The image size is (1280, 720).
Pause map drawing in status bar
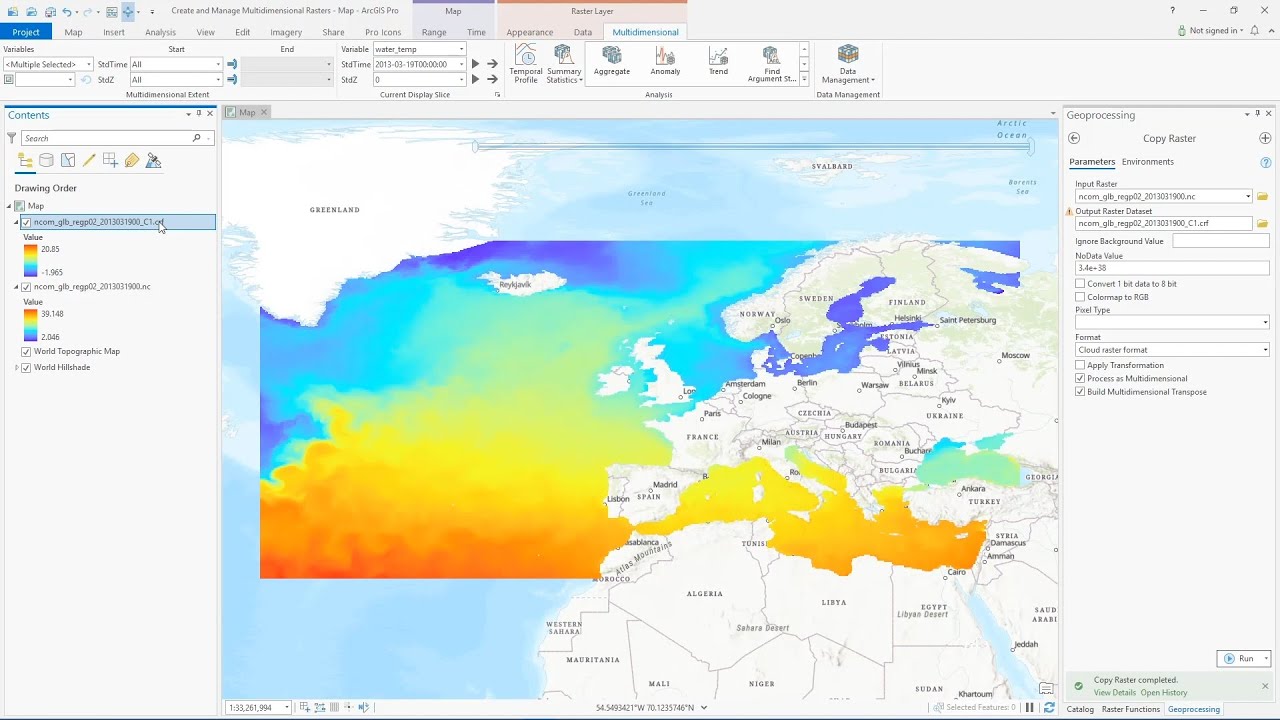pos(1029,707)
